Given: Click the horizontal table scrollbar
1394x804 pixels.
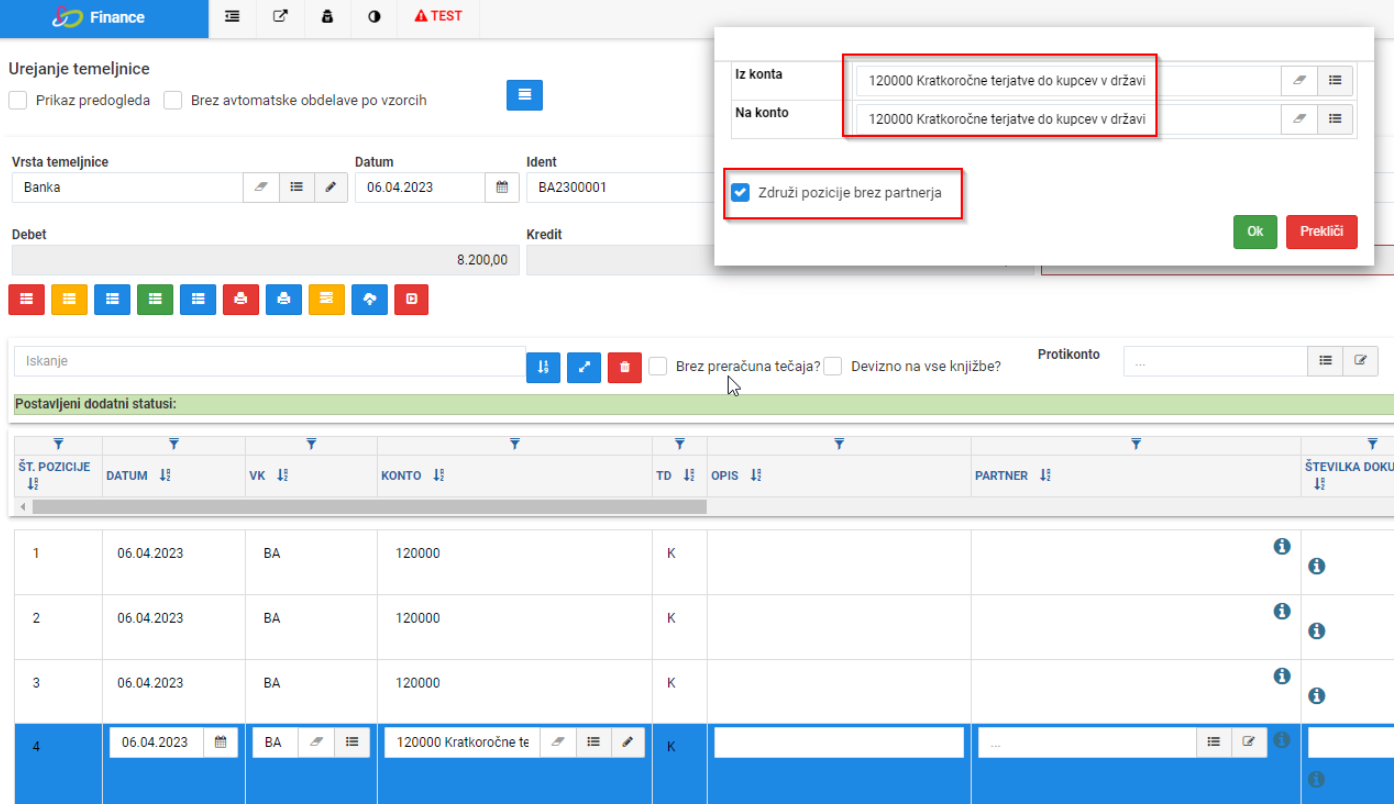Looking at the screenshot, I should click(x=369, y=507).
